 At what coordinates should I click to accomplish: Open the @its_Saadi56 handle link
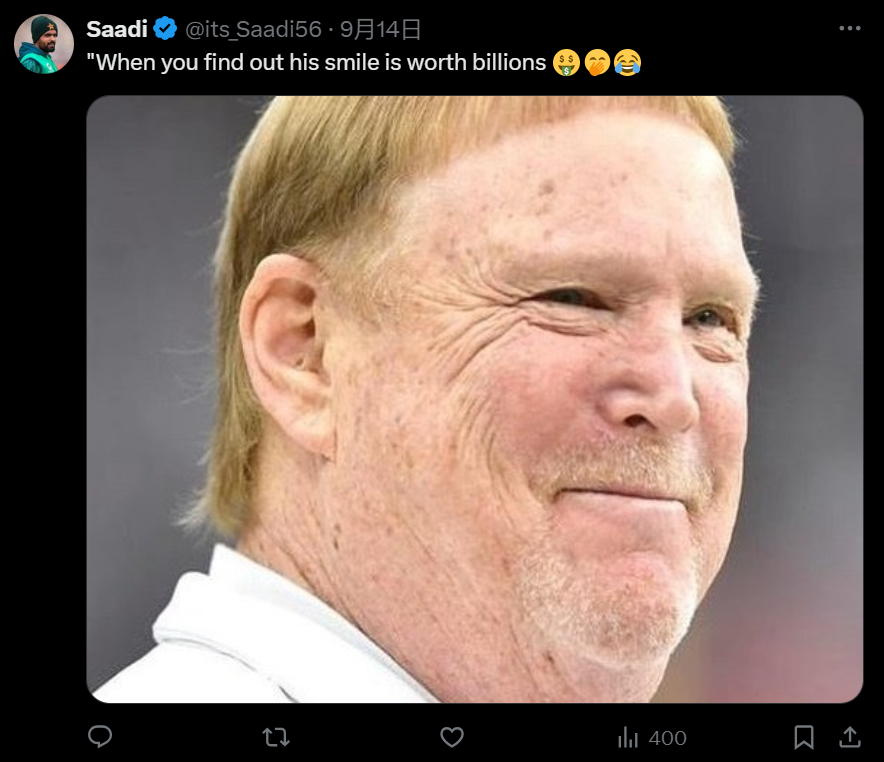pos(253,29)
